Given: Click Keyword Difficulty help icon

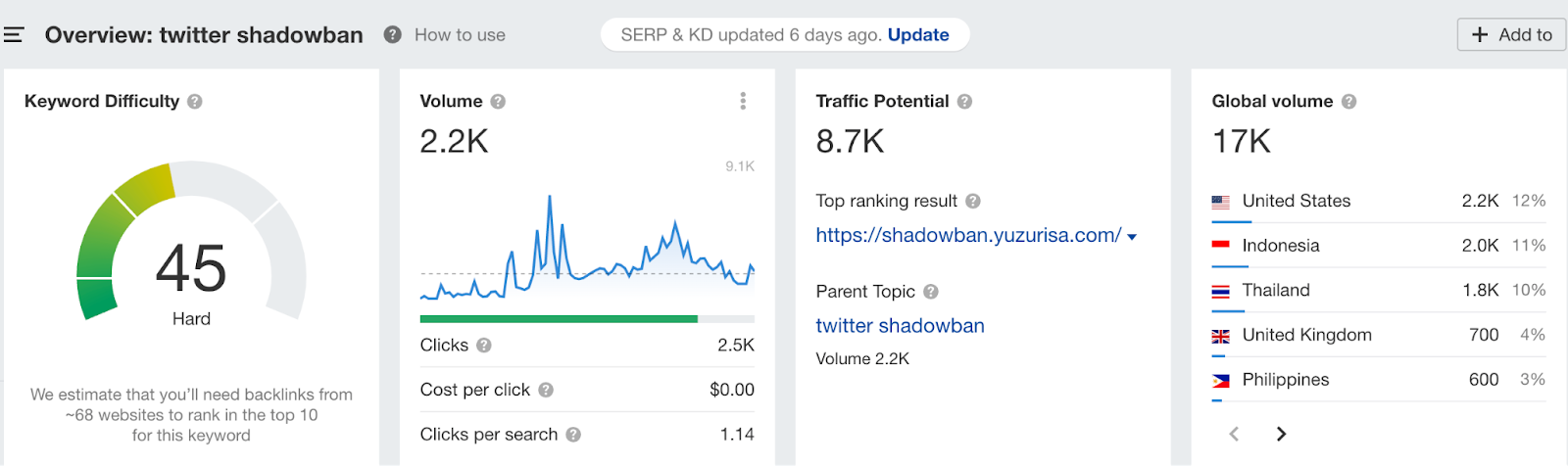Looking at the screenshot, I should tap(195, 101).
